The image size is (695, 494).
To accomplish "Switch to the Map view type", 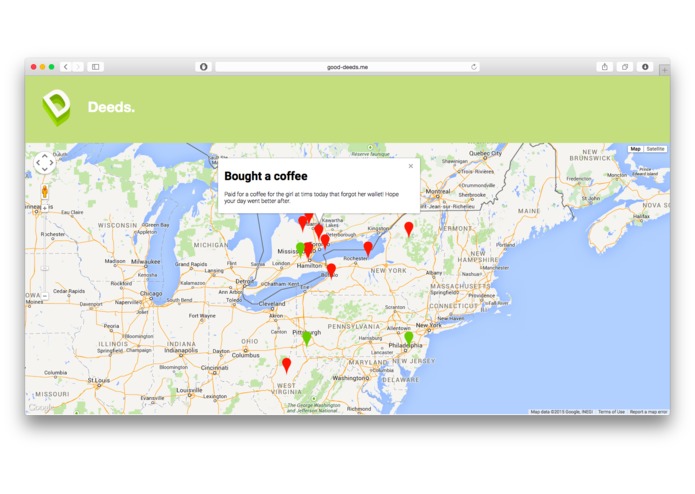I will tap(636, 149).
